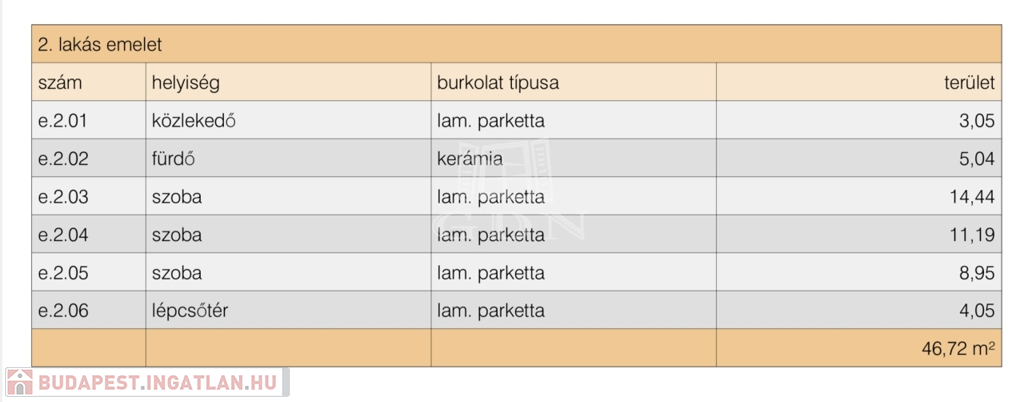Viewport: 1024px width, 402px height.
Task: Select the e.2.01 room number cell
Action: pyautogui.click(x=64, y=121)
